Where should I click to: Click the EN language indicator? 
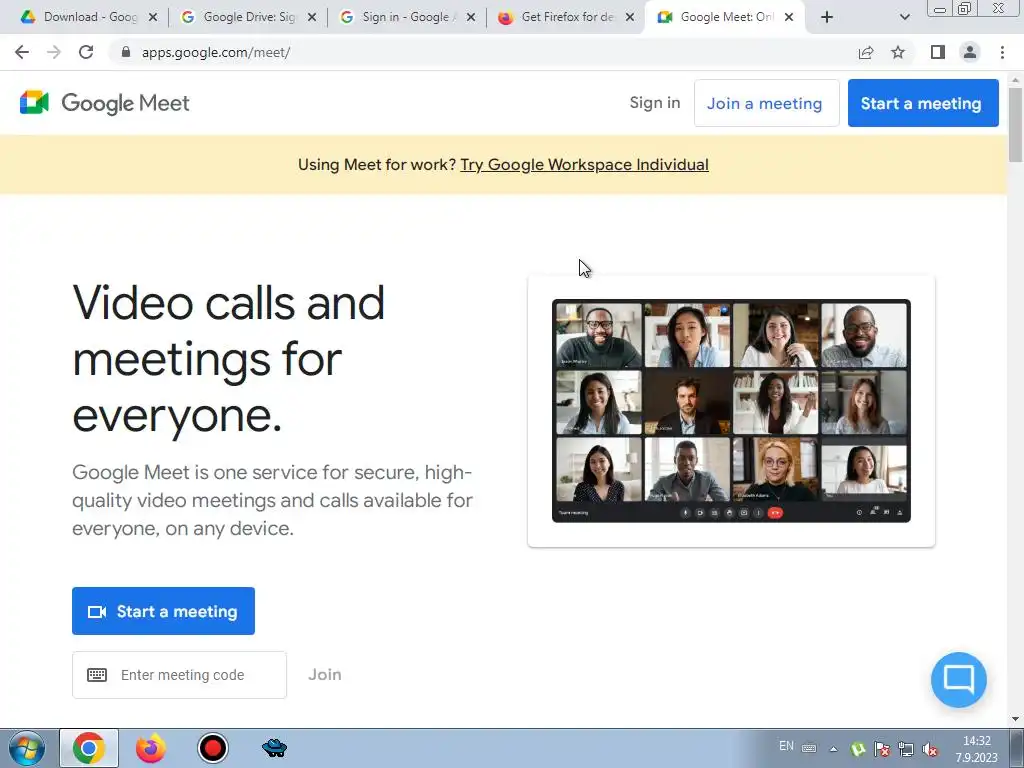[x=786, y=746]
